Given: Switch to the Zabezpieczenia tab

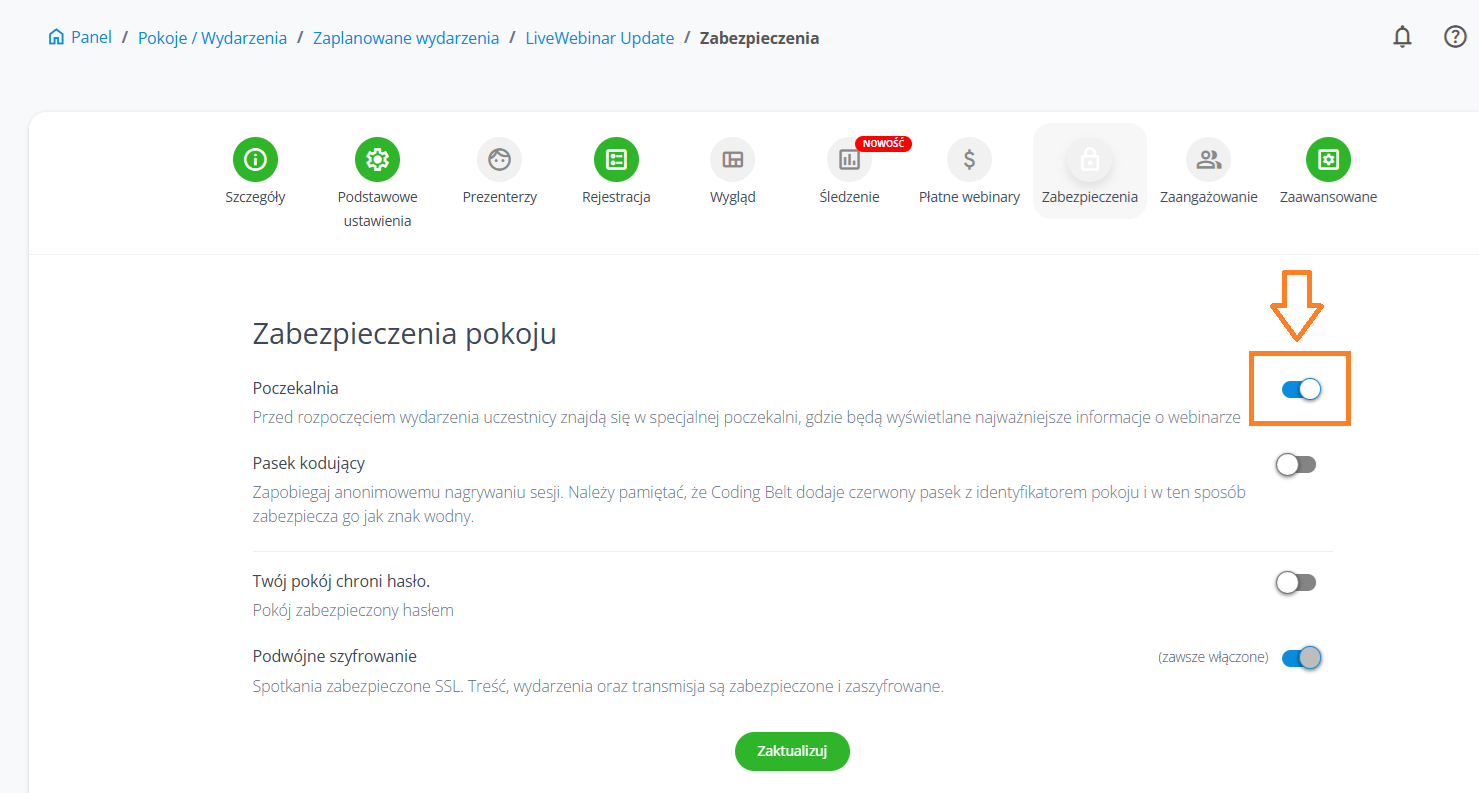Looking at the screenshot, I should [1089, 170].
